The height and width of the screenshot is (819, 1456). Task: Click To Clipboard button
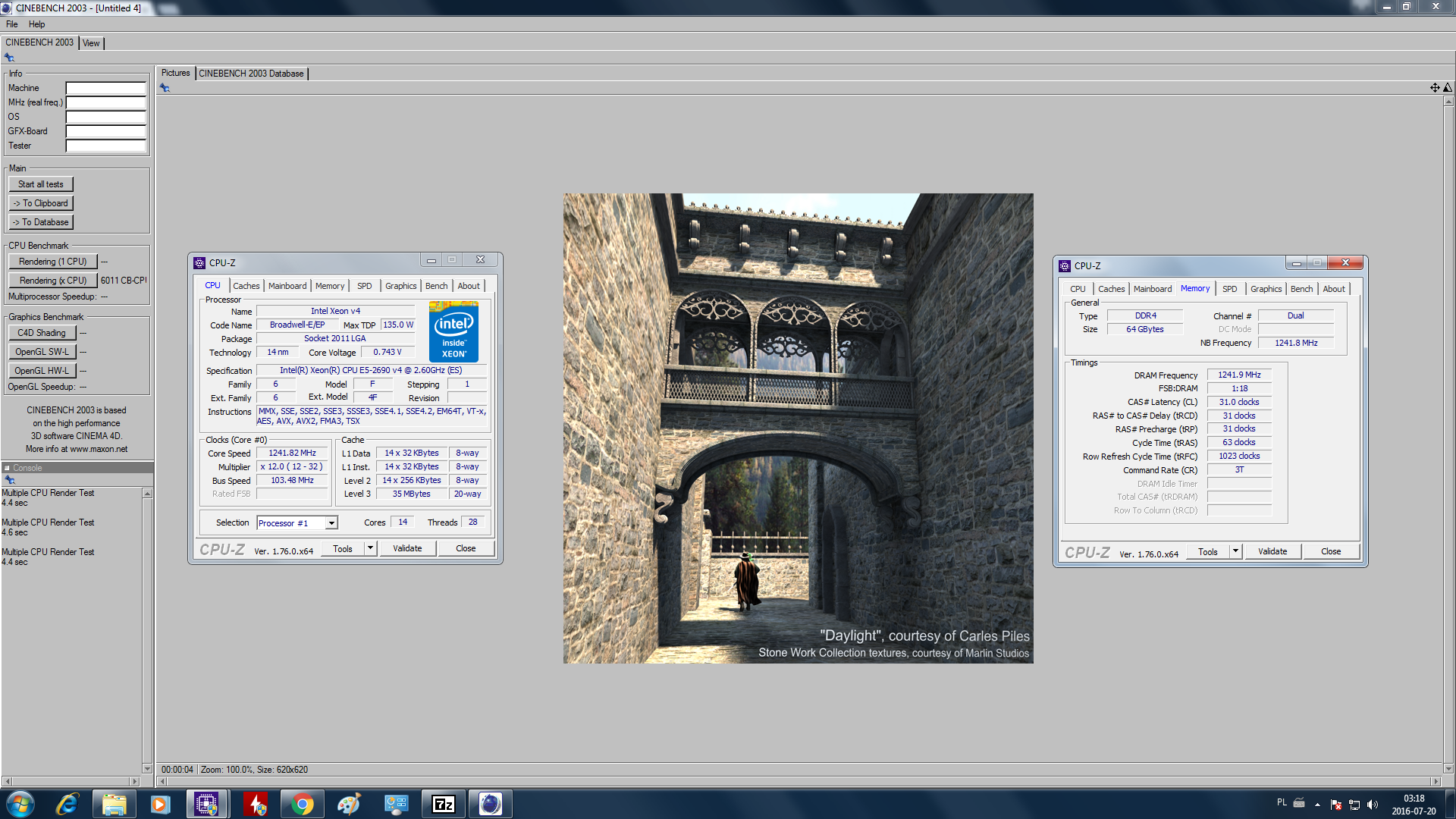pos(41,203)
